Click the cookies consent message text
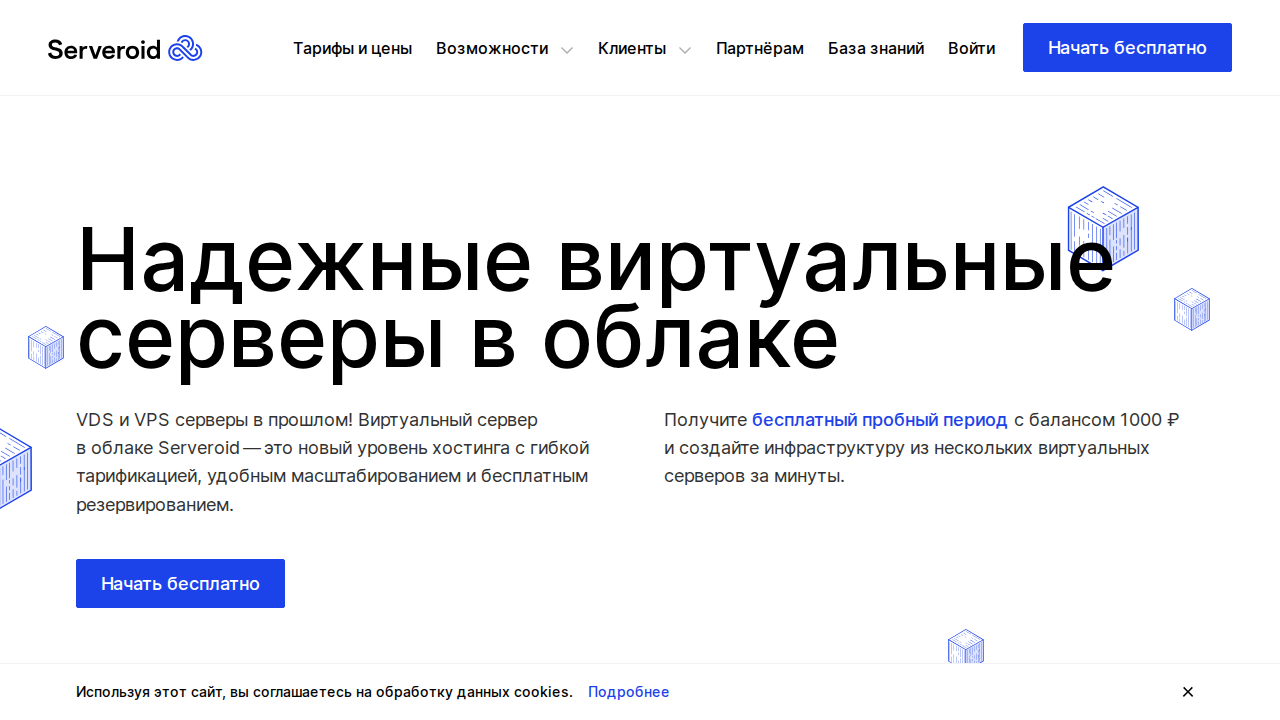 click(324, 692)
